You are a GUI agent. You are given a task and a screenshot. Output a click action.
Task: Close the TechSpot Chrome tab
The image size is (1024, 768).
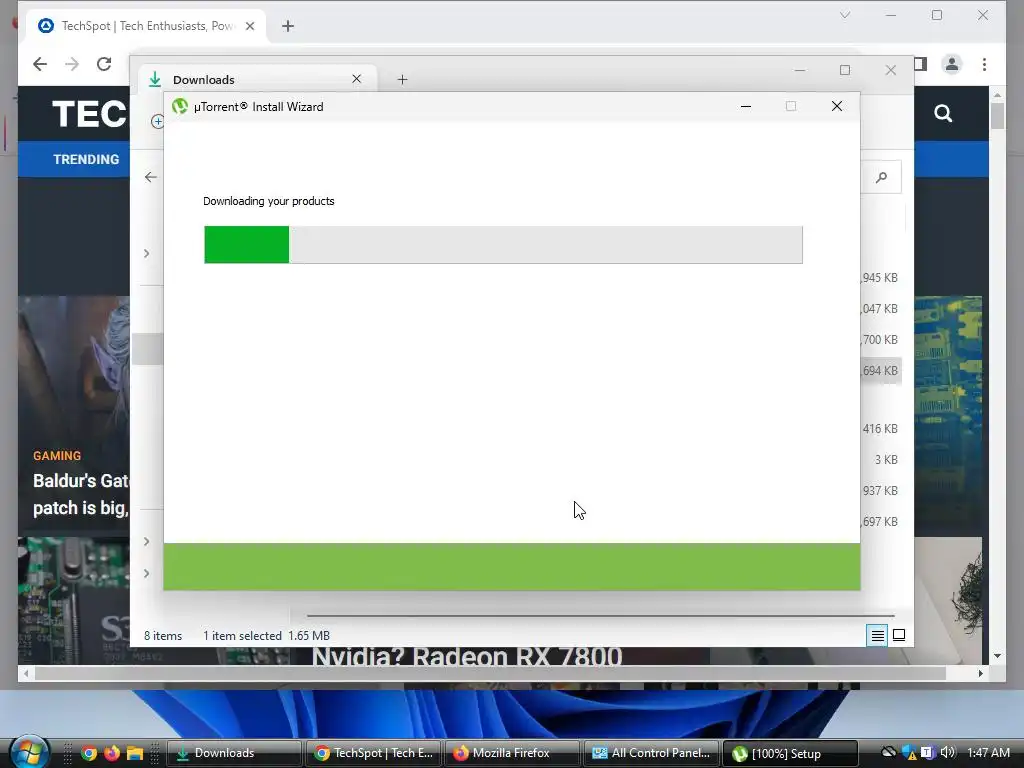250,26
